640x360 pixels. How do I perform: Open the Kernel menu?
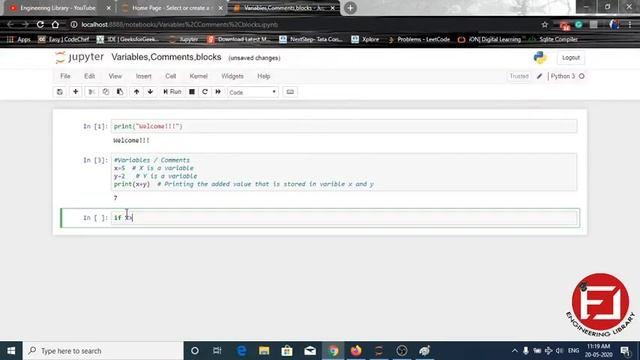point(198,76)
